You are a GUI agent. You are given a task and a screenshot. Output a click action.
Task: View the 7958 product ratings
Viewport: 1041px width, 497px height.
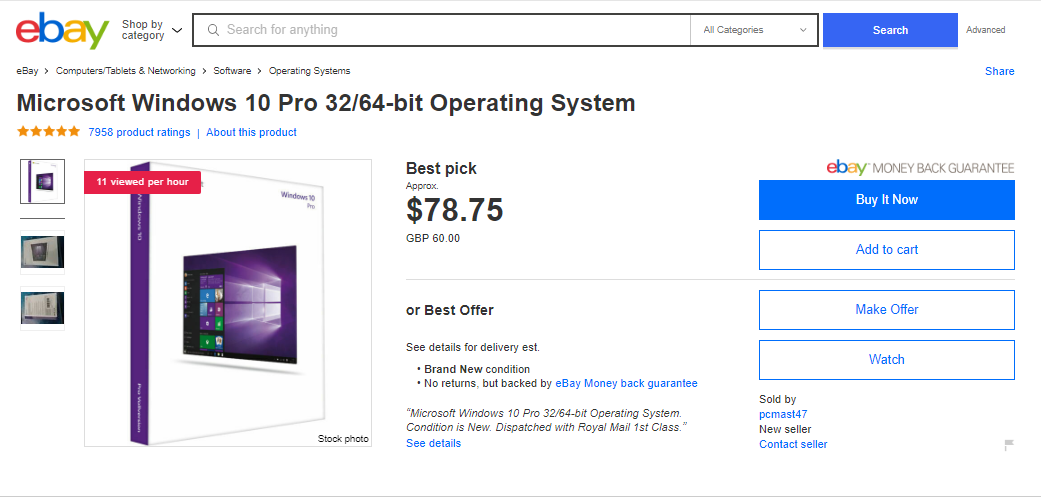pyautogui.click(x=139, y=132)
